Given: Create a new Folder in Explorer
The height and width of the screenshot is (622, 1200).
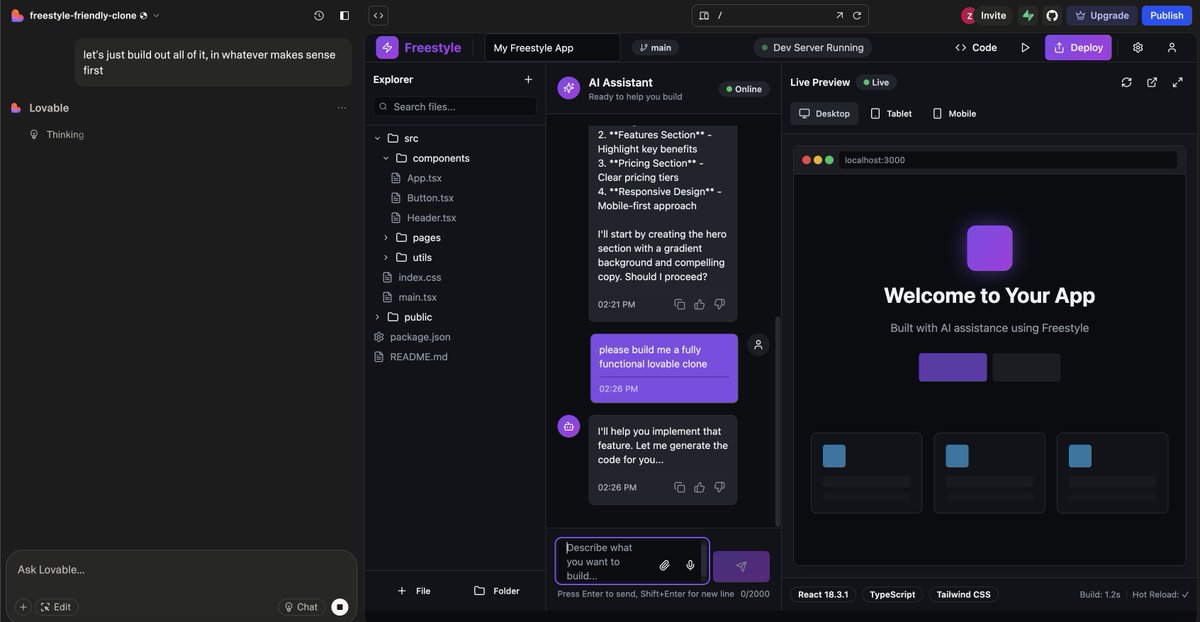Looking at the screenshot, I should coord(497,591).
